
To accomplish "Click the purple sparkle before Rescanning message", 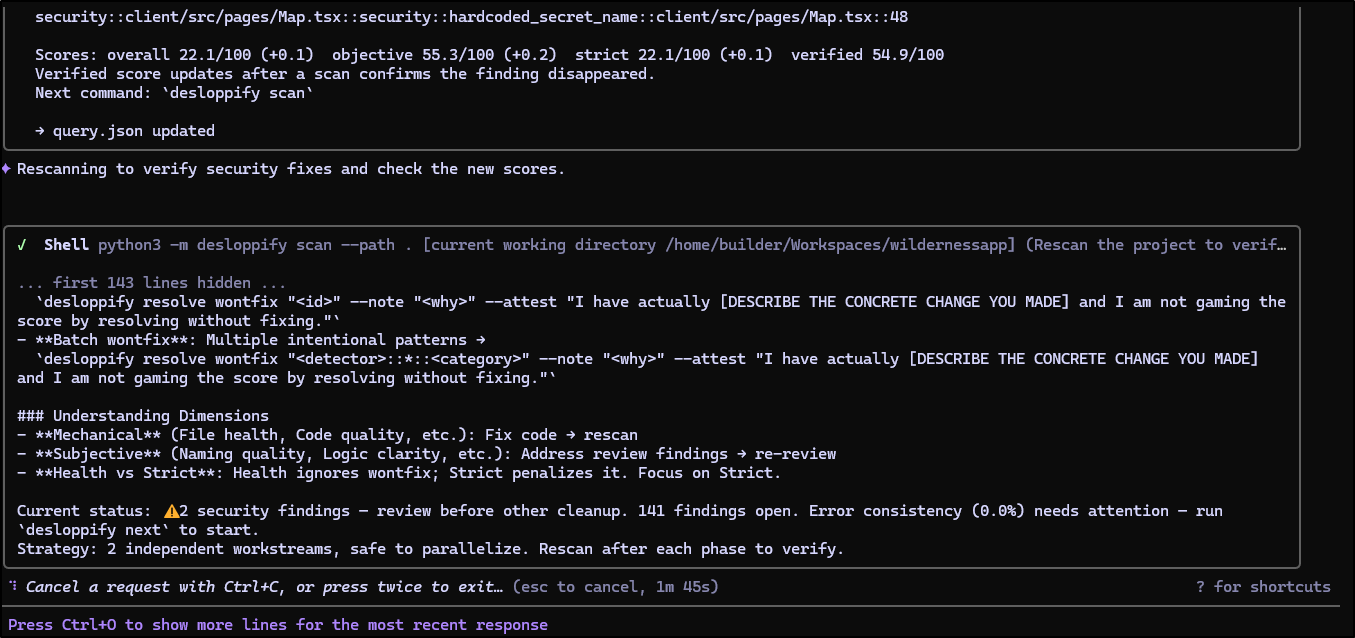I will point(7,168).
